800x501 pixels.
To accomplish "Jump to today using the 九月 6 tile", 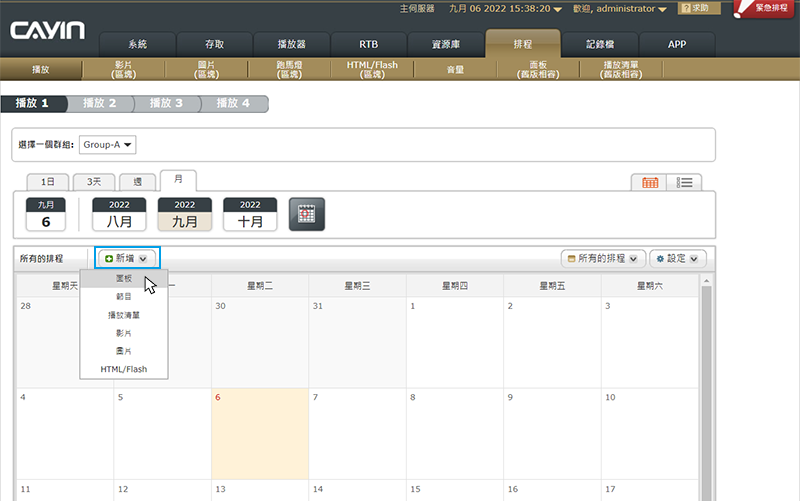I will click(46, 214).
